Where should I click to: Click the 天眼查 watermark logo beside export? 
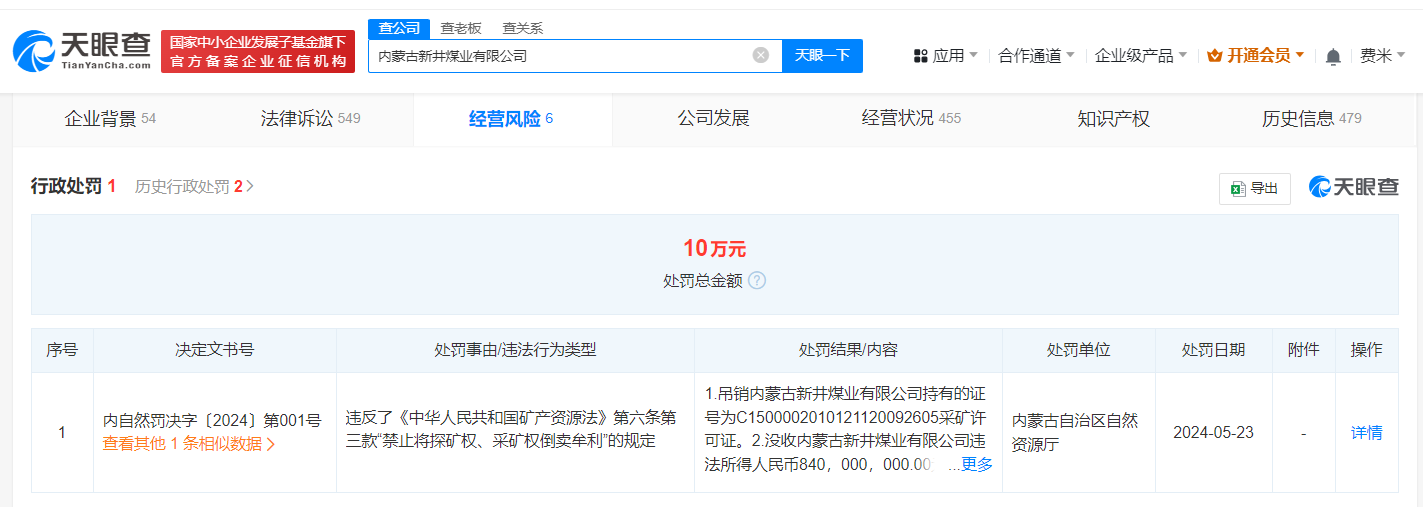click(1353, 187)
